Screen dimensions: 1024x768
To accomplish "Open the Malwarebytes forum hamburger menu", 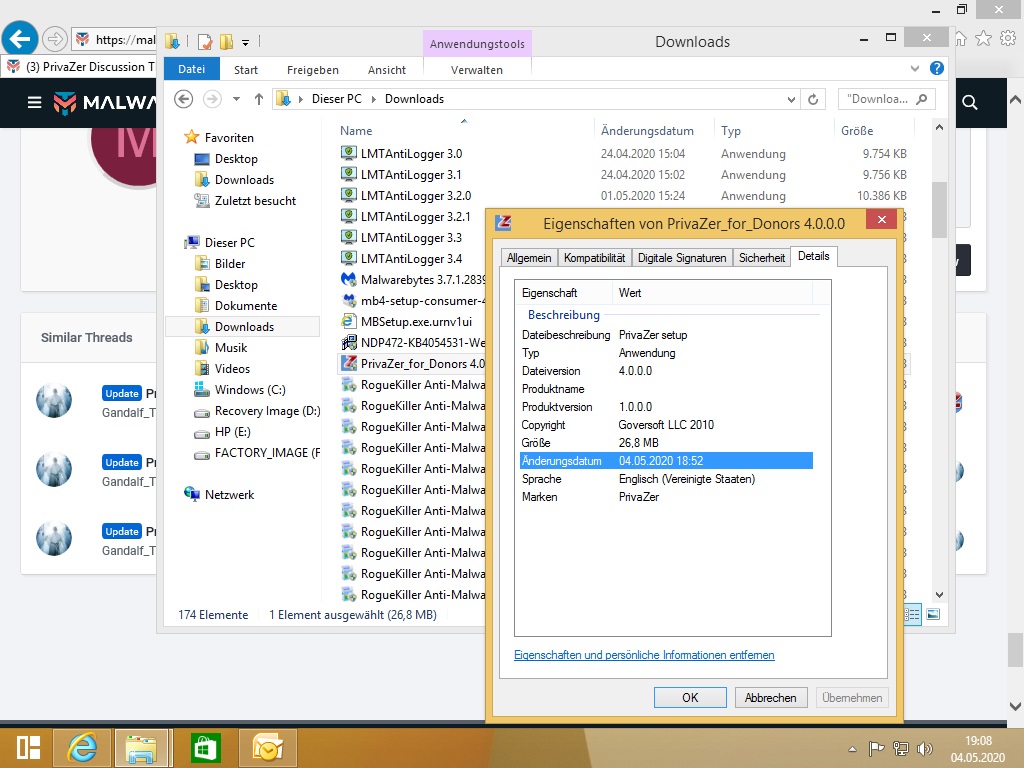I will tap(35, 103).
